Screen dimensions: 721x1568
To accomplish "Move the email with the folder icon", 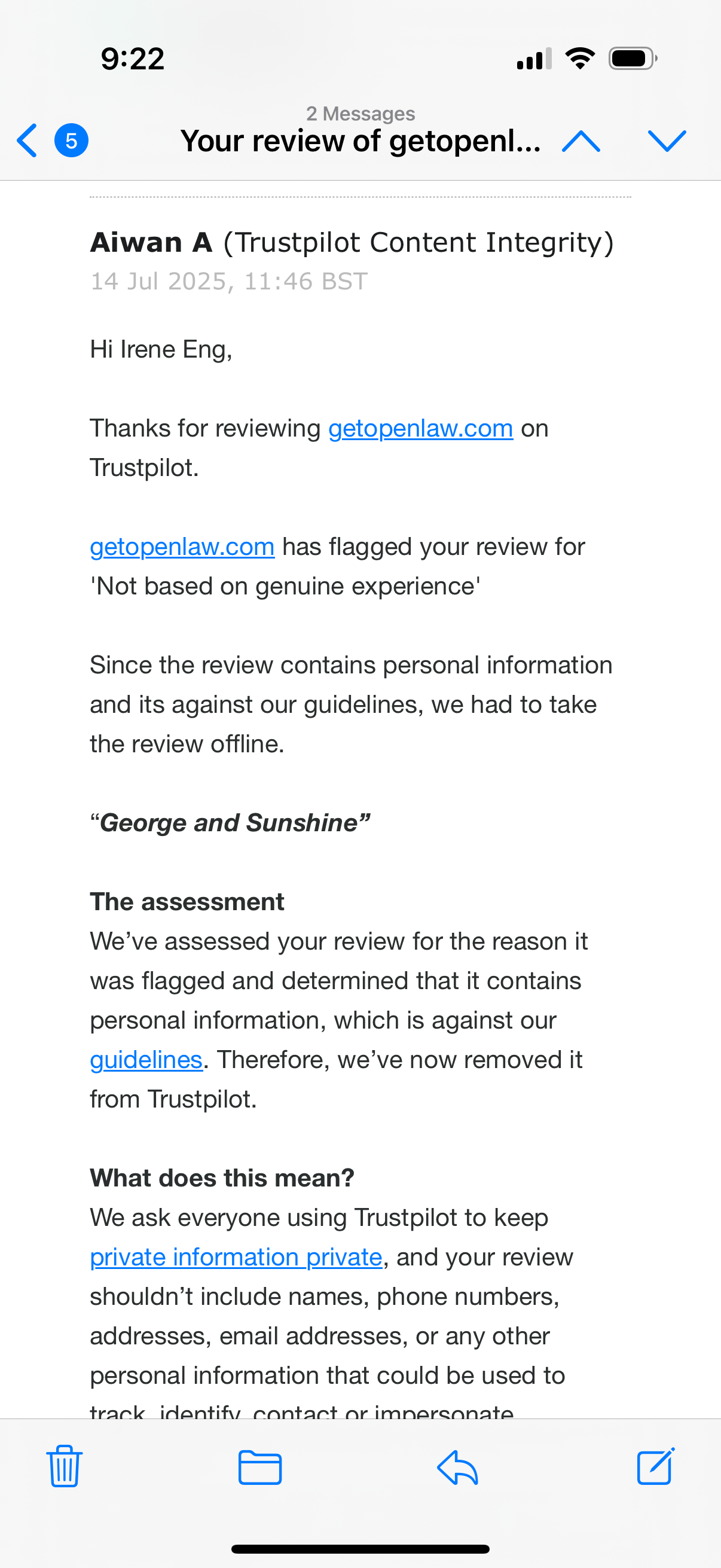I will click(260, 1468).
